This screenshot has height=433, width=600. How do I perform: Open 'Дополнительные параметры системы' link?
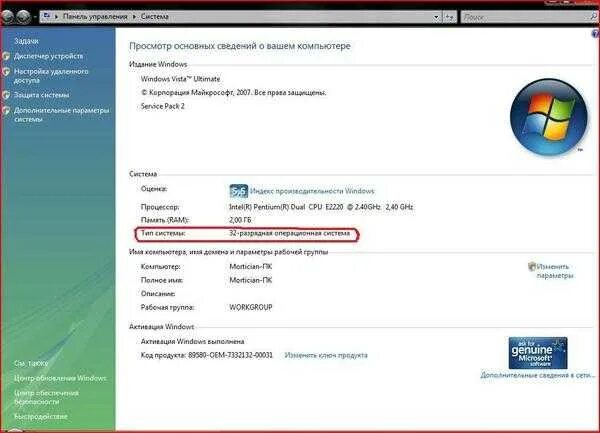[62, 115]
